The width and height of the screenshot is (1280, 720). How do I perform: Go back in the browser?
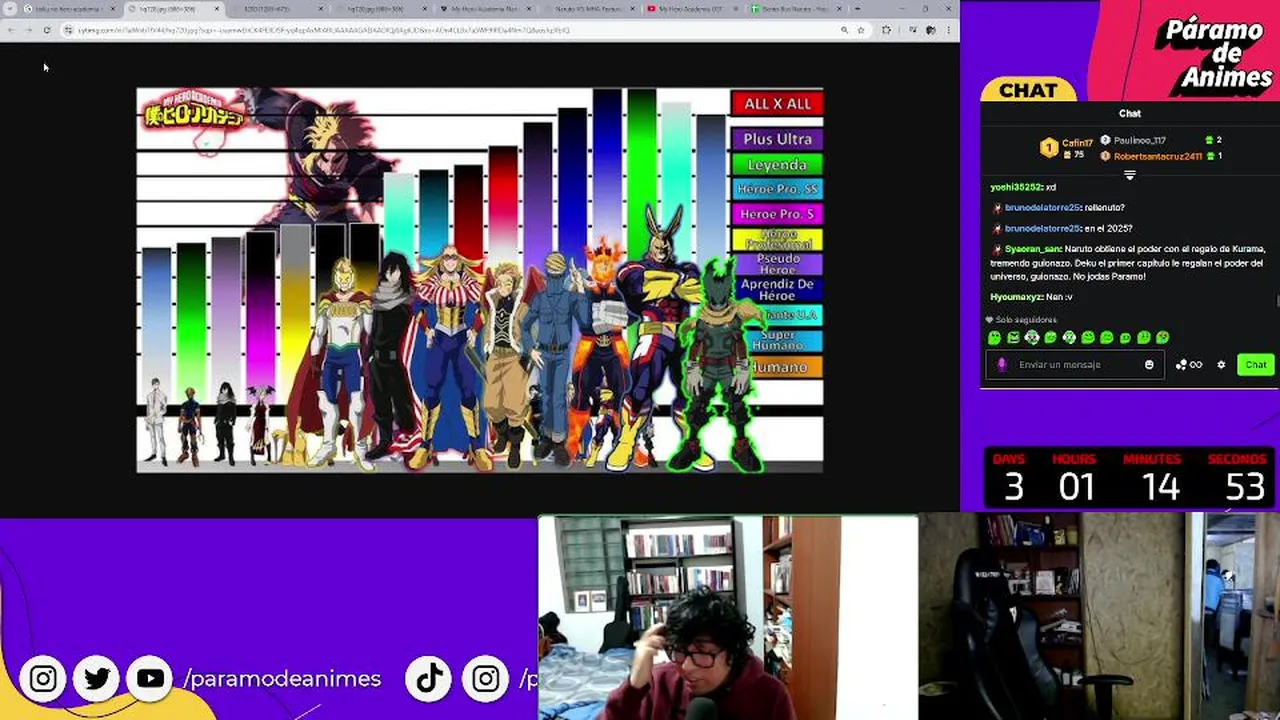(x=11, y=30)
